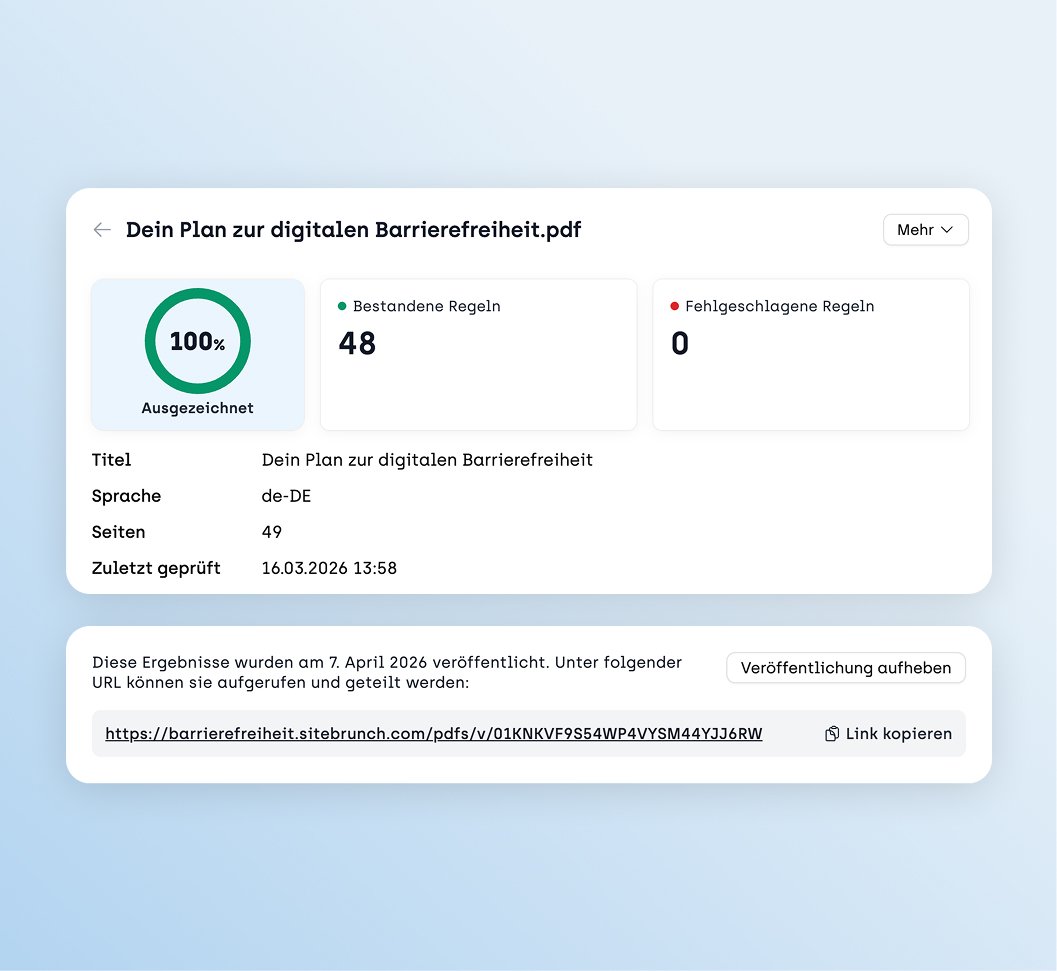Click Veröffentlichung aufheben to unpublish results
The image size is (1057, 971).
click(845, 667)
